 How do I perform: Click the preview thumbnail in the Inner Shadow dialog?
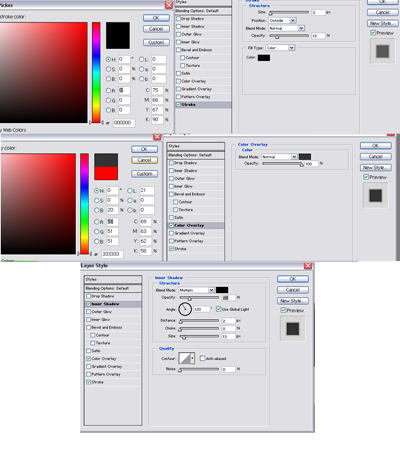coord(293,329)
